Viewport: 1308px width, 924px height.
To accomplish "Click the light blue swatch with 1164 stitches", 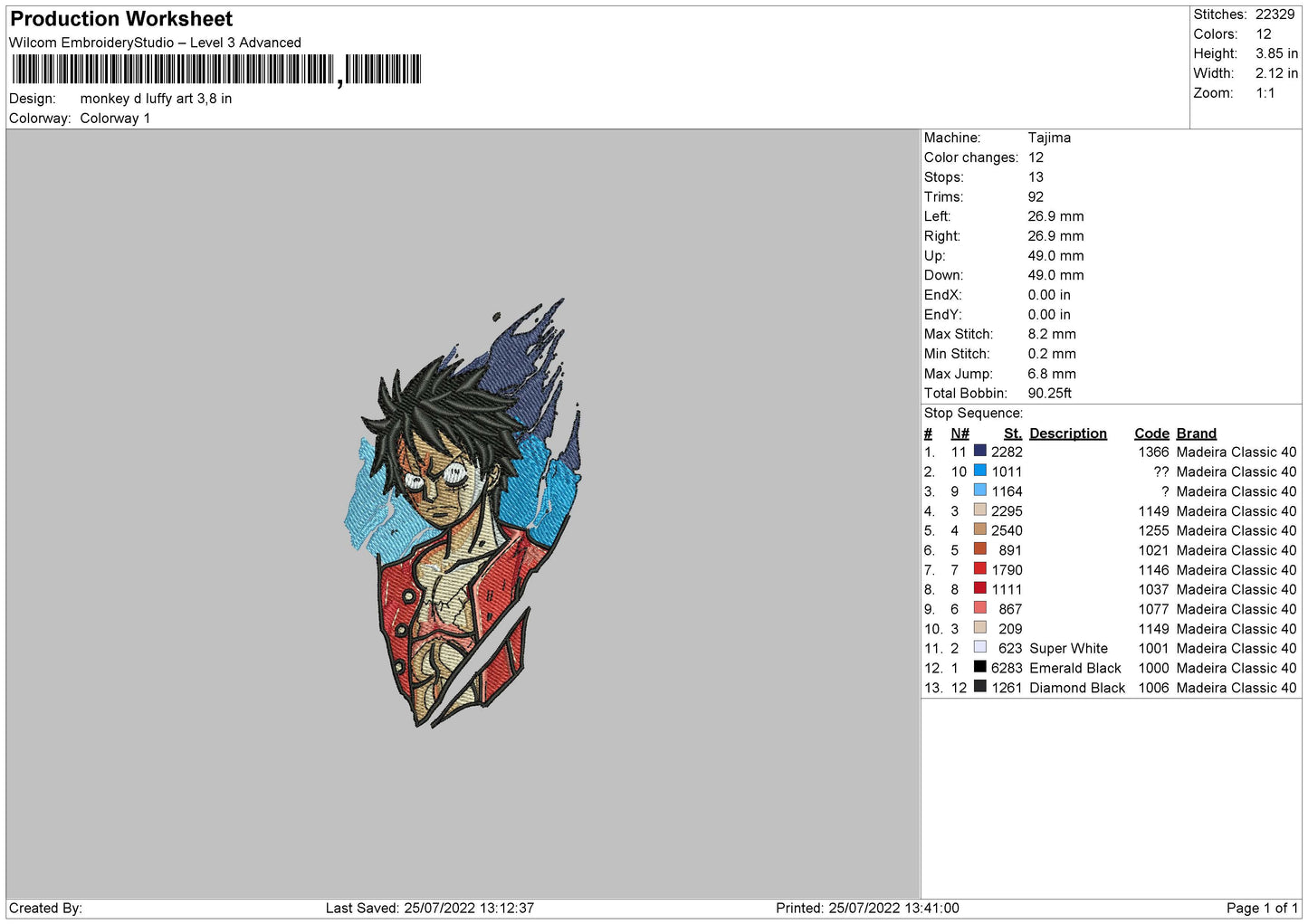I will [979, 491].
